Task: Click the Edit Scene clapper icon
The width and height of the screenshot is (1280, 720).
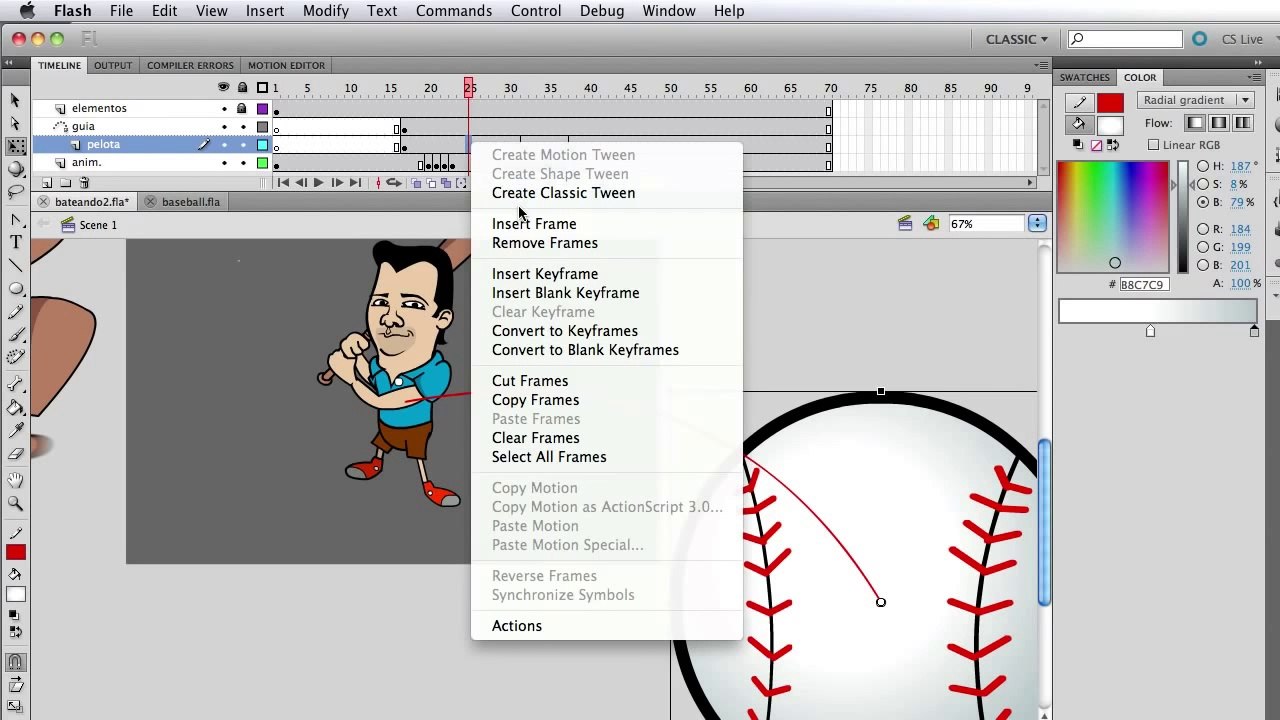Action: pyautogui.click(x=905, y=224)
